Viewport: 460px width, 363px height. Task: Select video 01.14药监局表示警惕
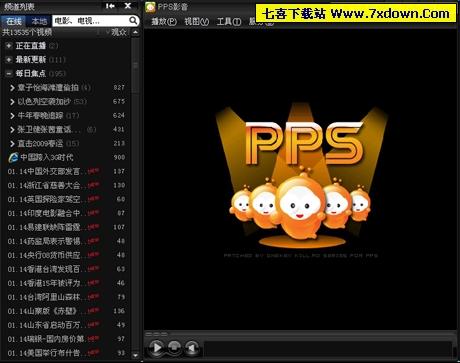coord(66,241)
